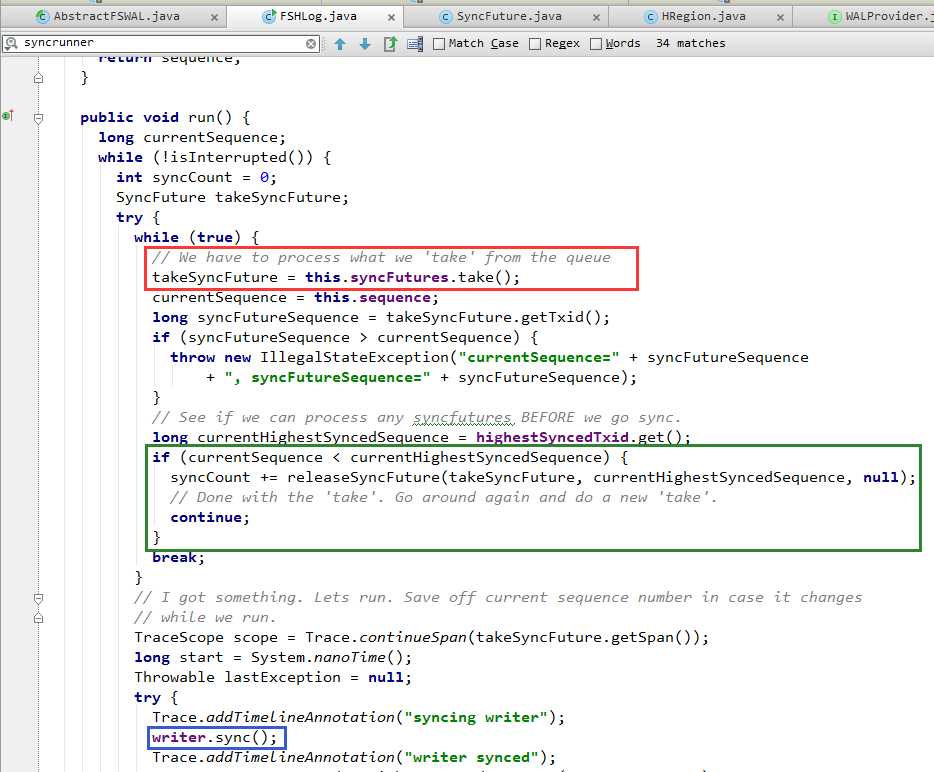Collapse the 'I got something' comment block

tap(39, 598)
